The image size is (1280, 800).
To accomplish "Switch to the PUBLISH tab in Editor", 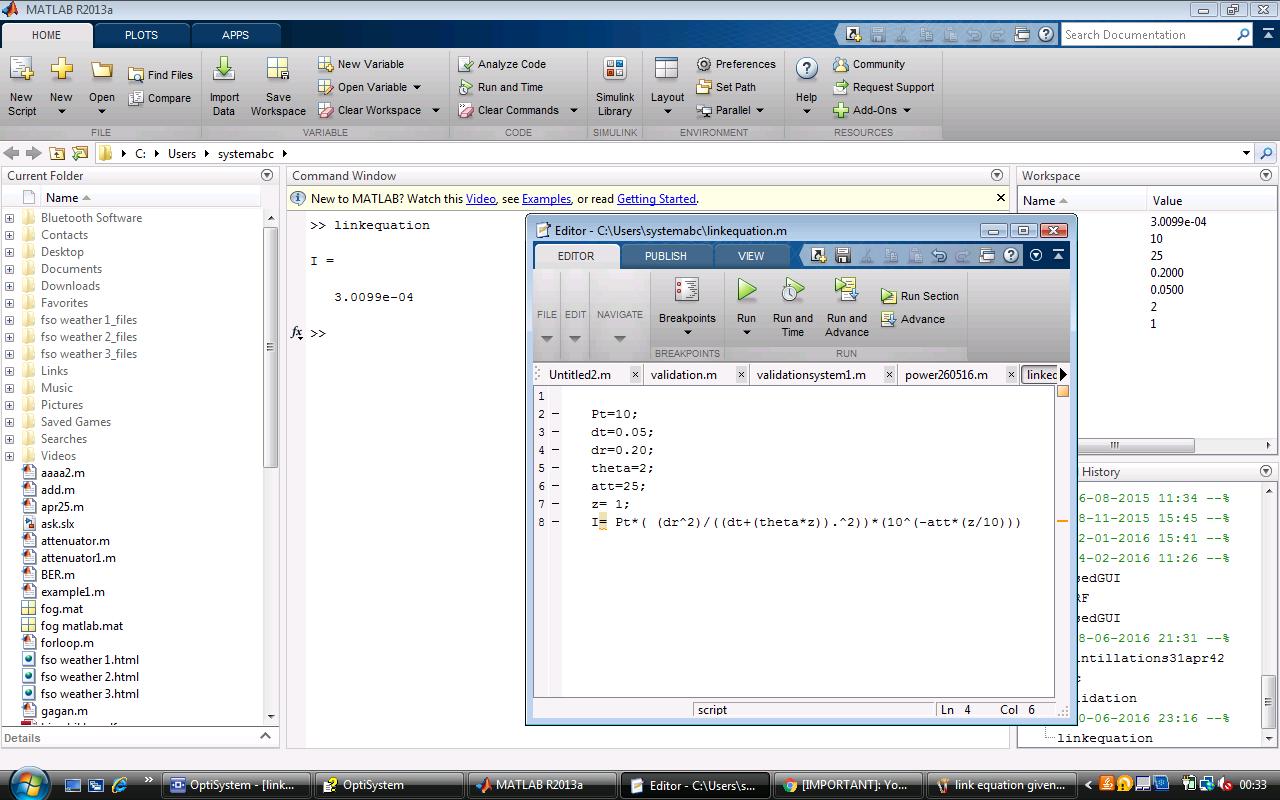I will coord(665,256).
